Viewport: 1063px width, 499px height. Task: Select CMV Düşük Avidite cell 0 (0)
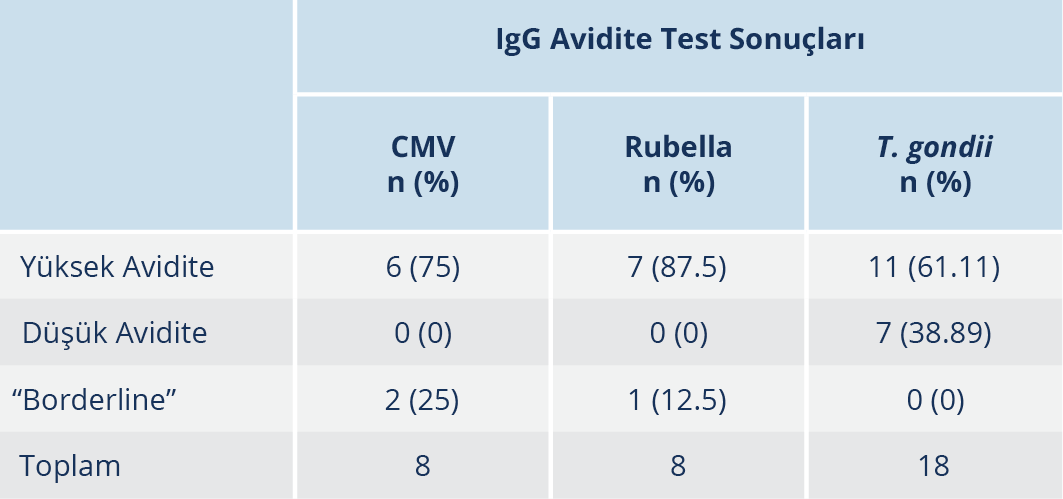(x=423, y=333)
